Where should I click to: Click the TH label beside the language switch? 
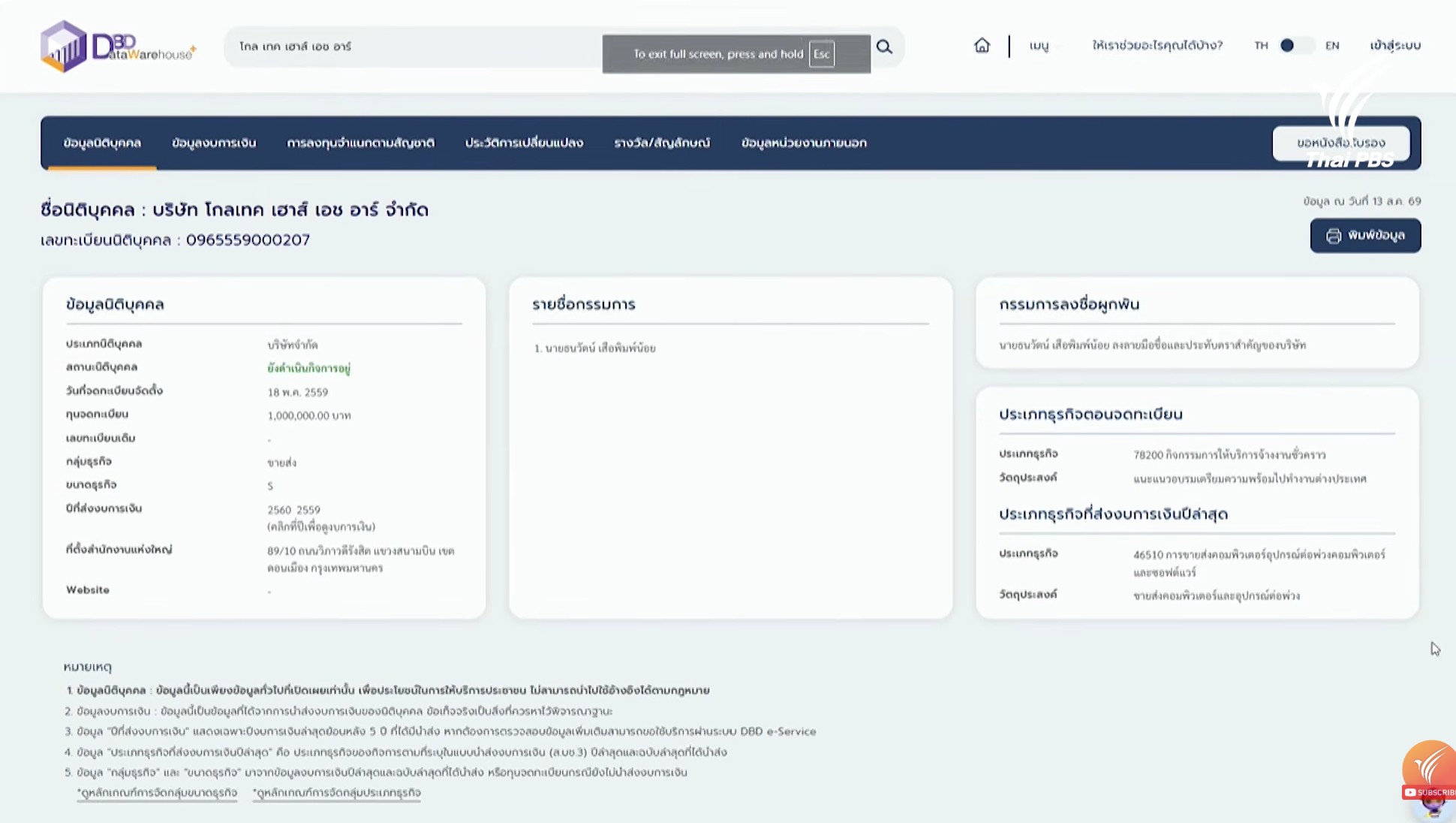pos(1261,46)
